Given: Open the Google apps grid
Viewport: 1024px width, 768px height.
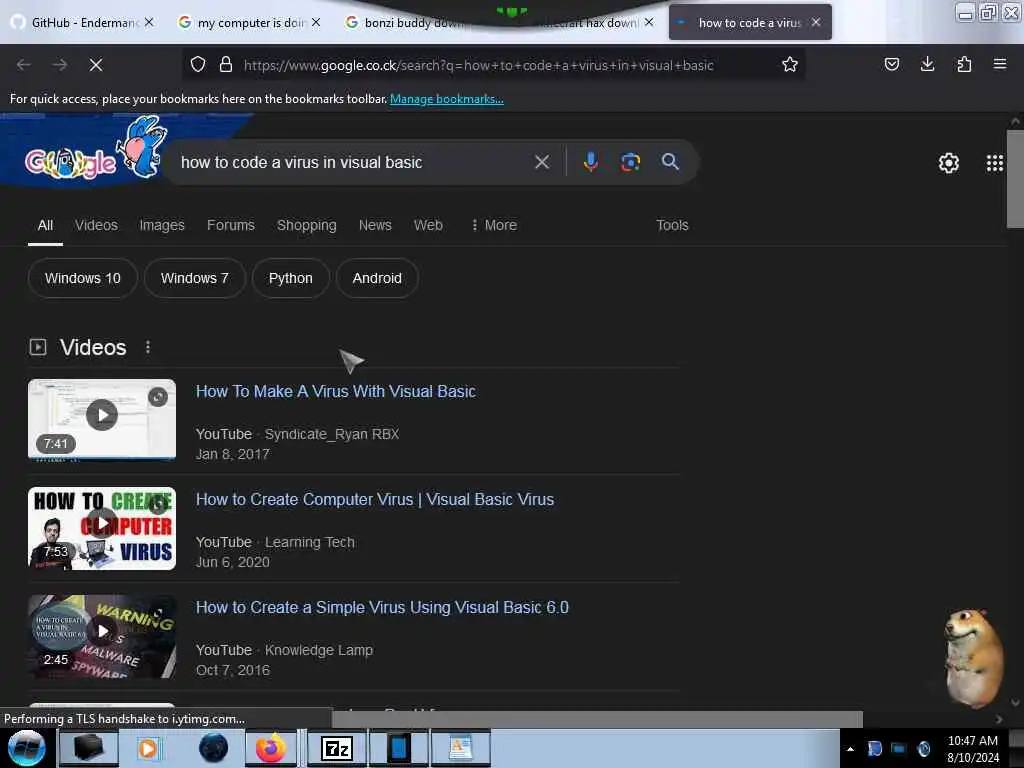Looking at the screenshot, I should [995, 163].
